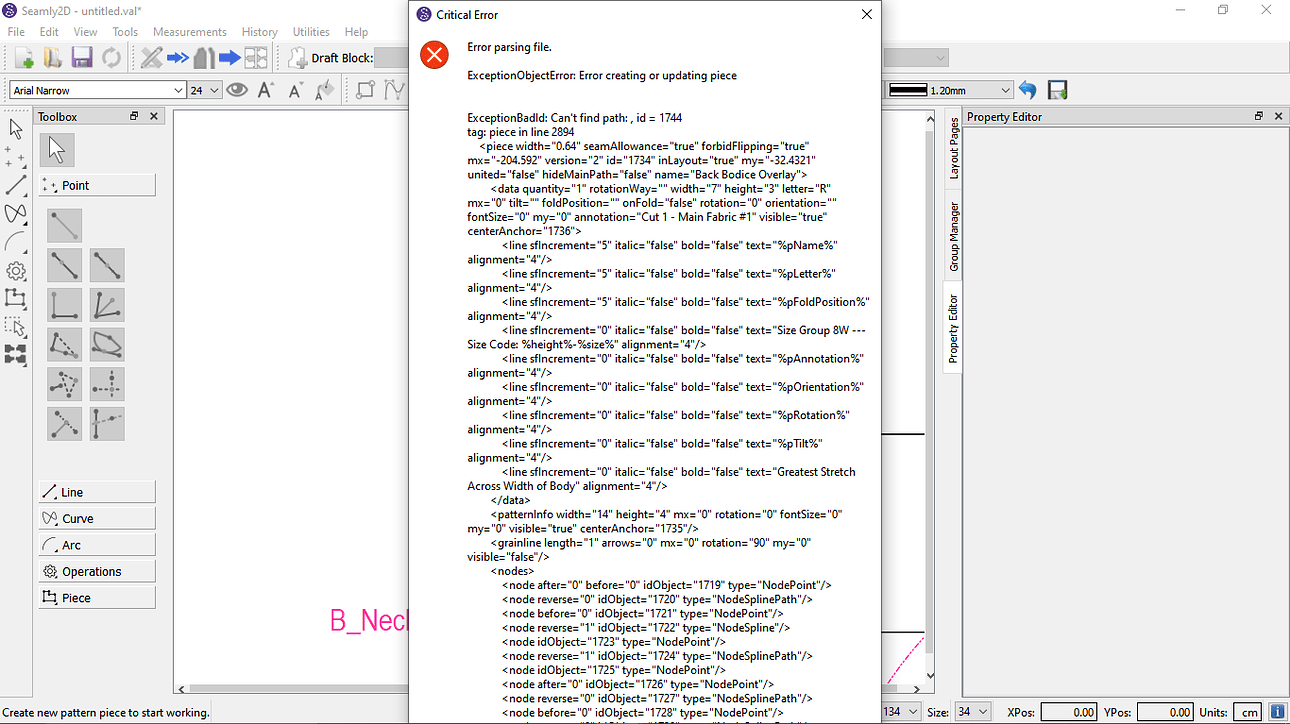Open the status bar info icon
Screen dimensions: 1290x724
[1277, 711]
